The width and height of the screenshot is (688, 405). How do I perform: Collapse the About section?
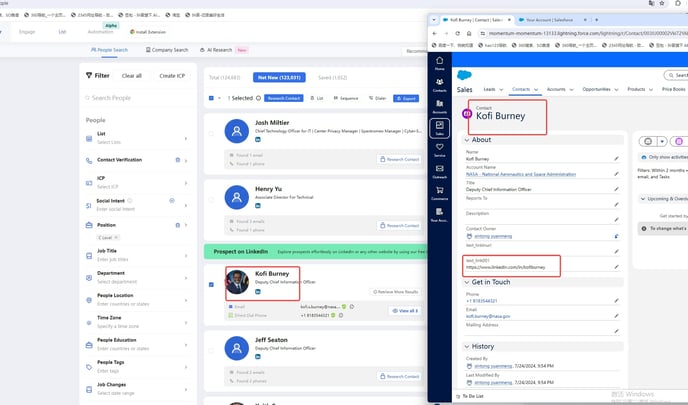[x=467, y=140]
